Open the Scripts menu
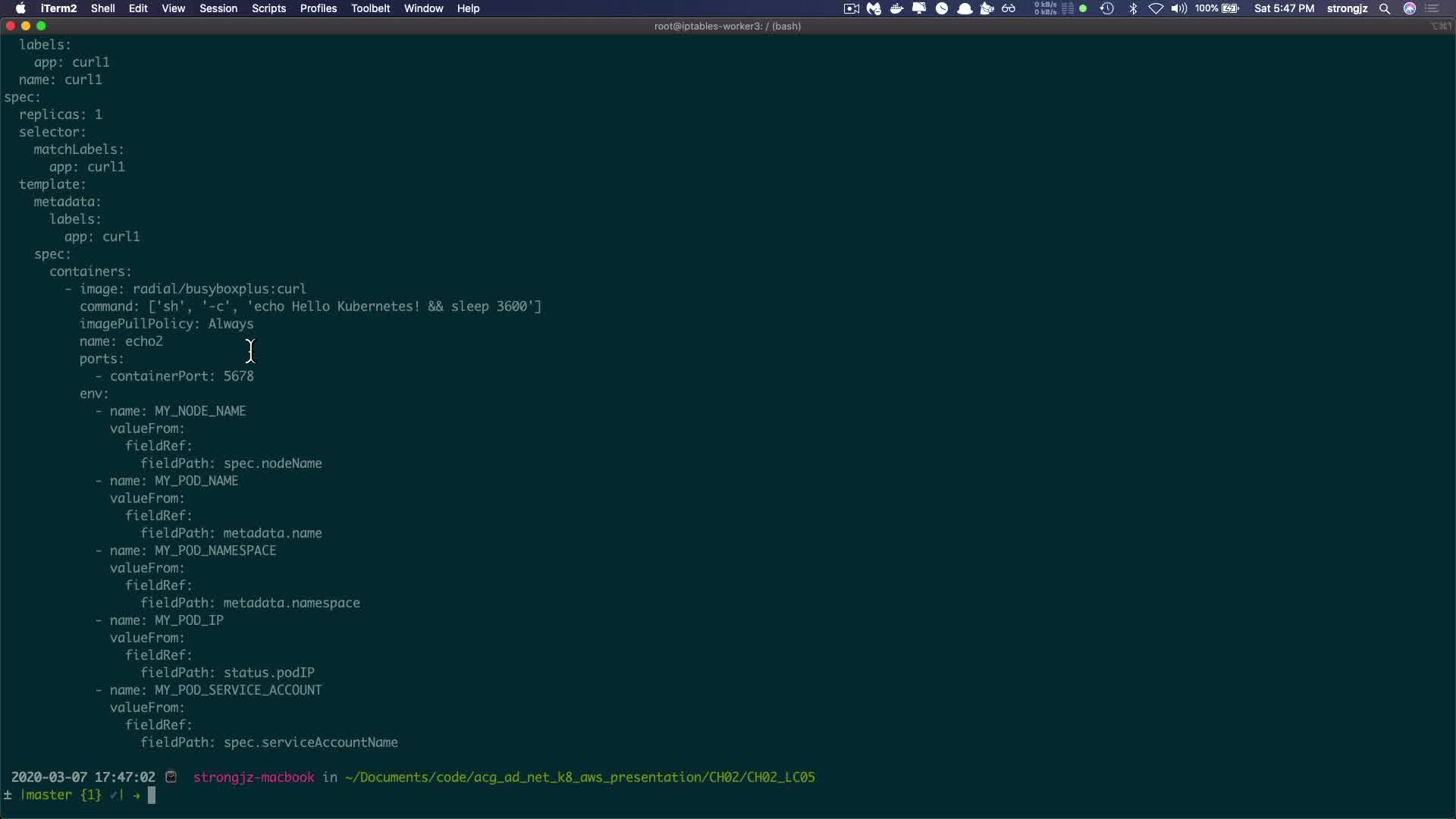1456x819 pixels. [x=268, y=8]
